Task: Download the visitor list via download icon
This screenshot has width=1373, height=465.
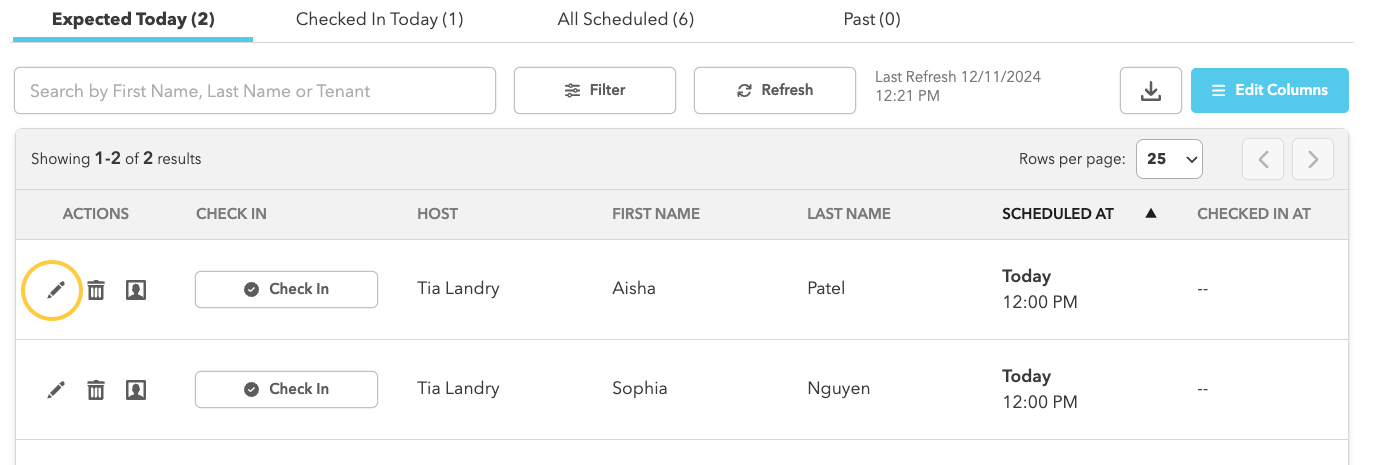Action: (1151, 91)
